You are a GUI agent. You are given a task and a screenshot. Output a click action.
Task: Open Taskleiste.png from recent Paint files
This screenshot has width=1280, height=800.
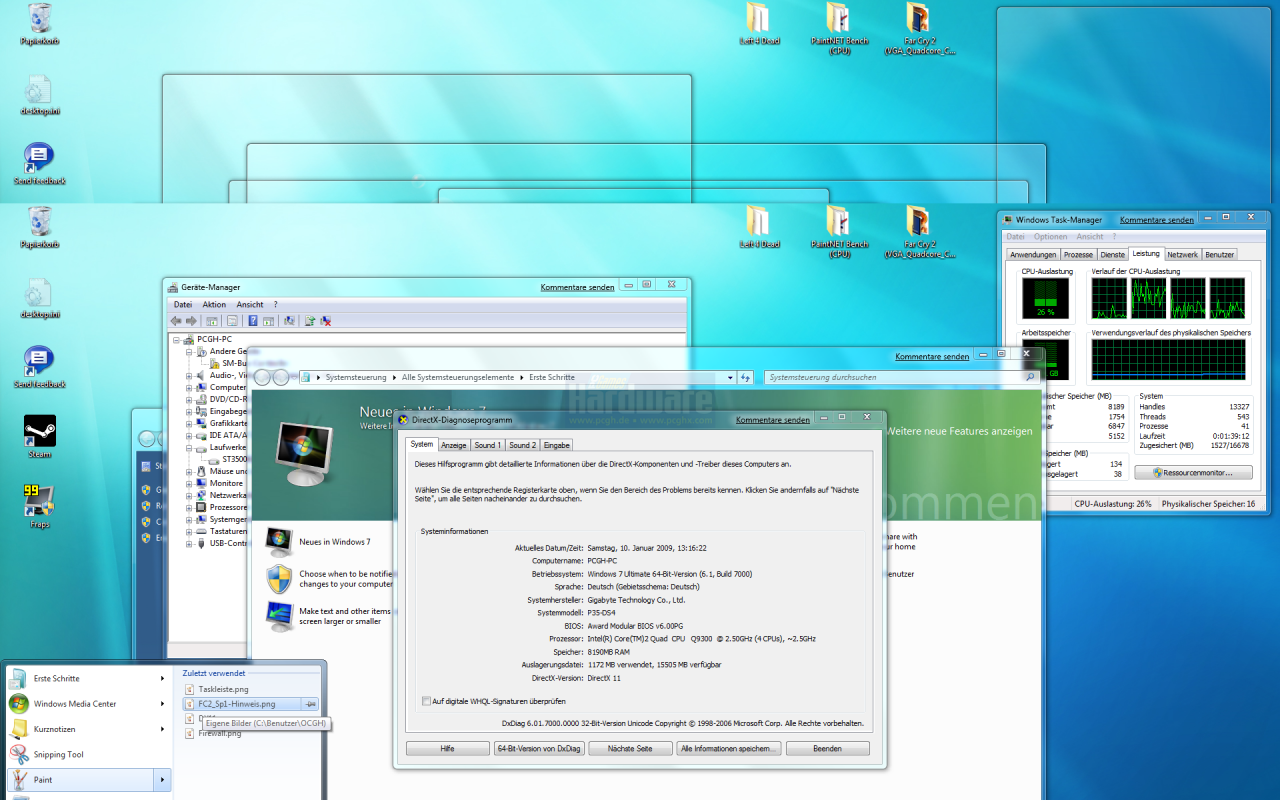click(223, 689)
